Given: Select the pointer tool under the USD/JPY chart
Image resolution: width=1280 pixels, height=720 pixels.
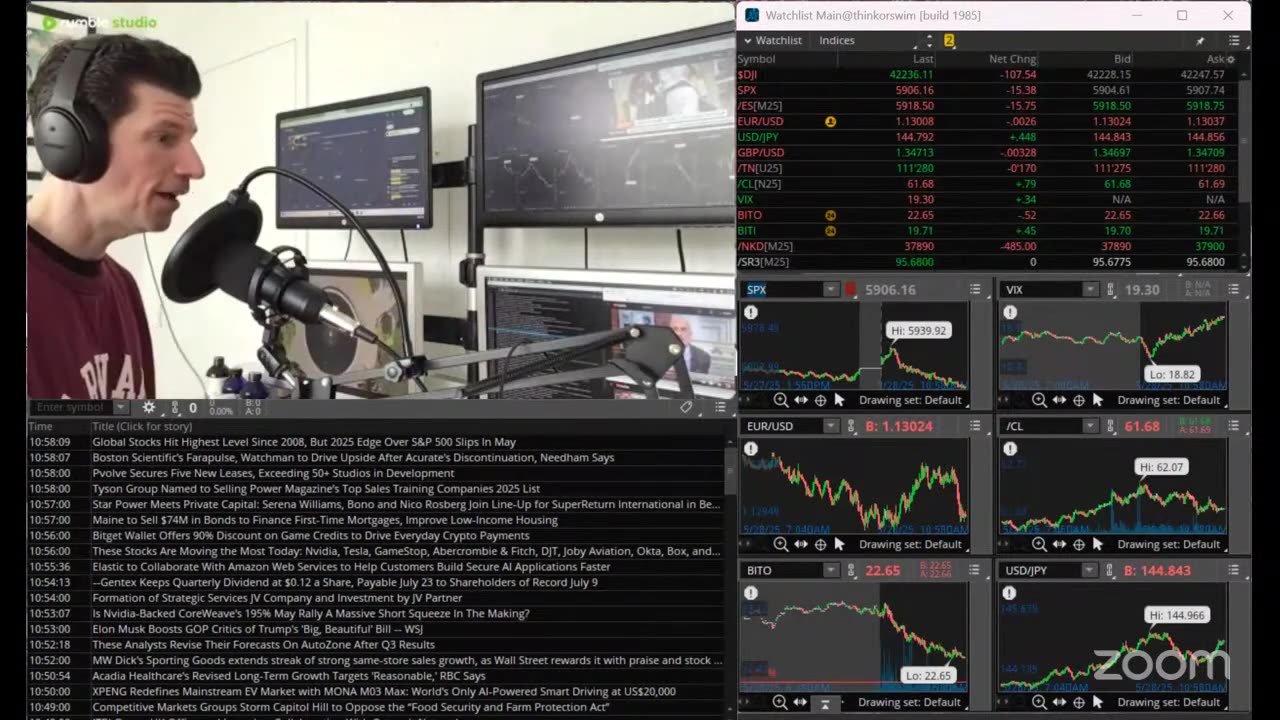Looking at the screenshot, I should (1097, 702).
